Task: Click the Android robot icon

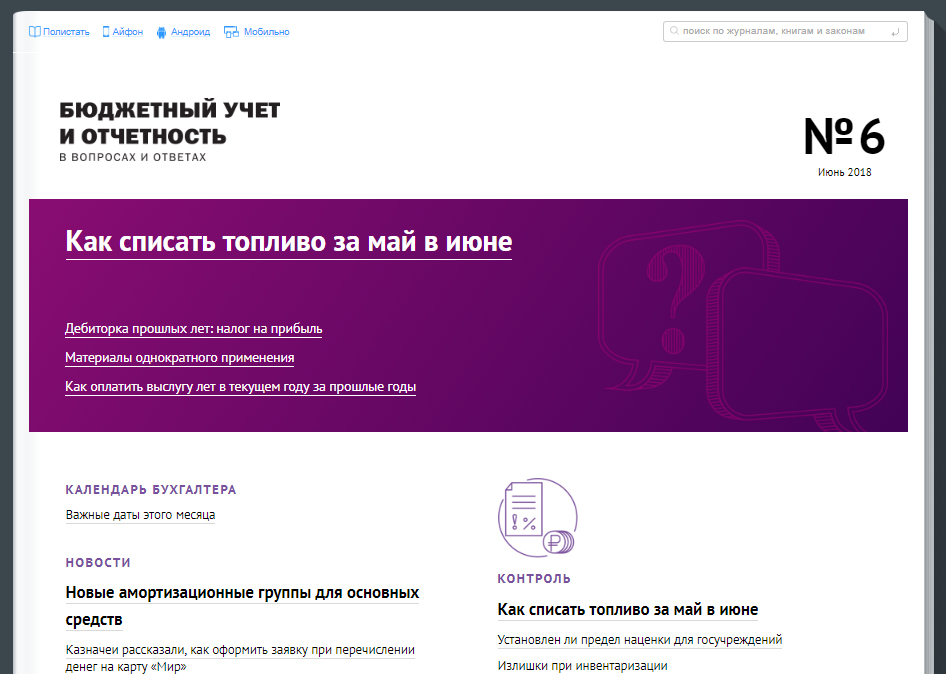Action: tap(163, 32)
